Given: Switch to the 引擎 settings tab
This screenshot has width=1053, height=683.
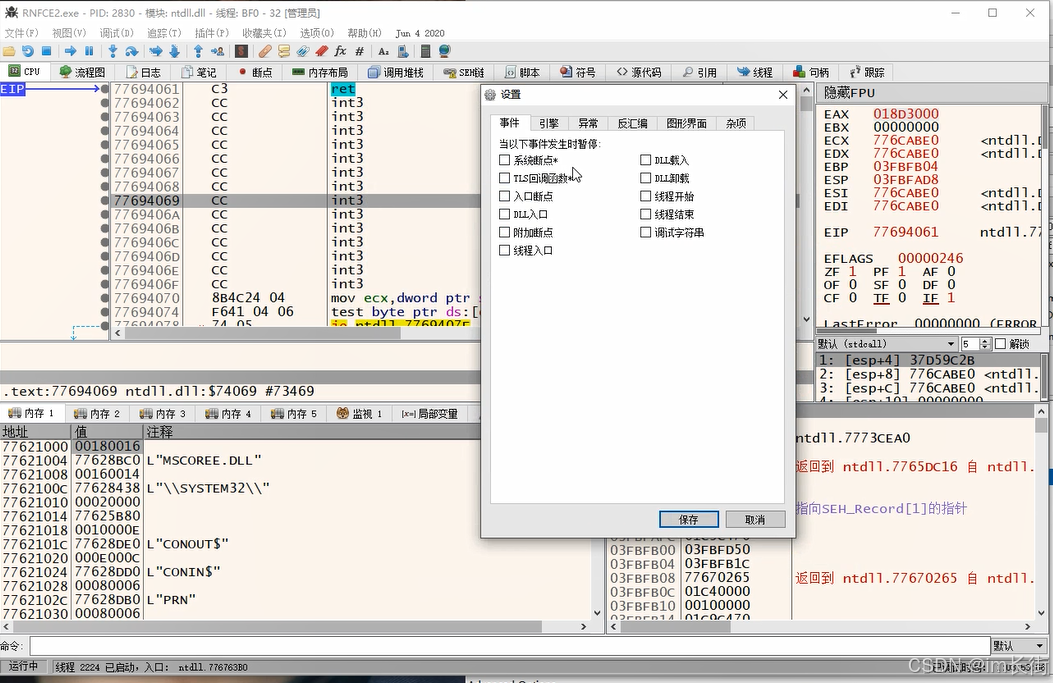Looking at the screenshot, I should pyautogui.click(x=549, y=124).
